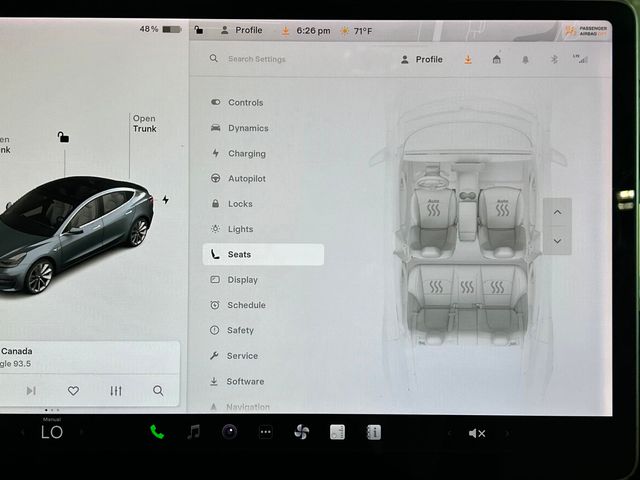
Task: Tap the up chevron beside the seat diagram
Action: (557, 212)
